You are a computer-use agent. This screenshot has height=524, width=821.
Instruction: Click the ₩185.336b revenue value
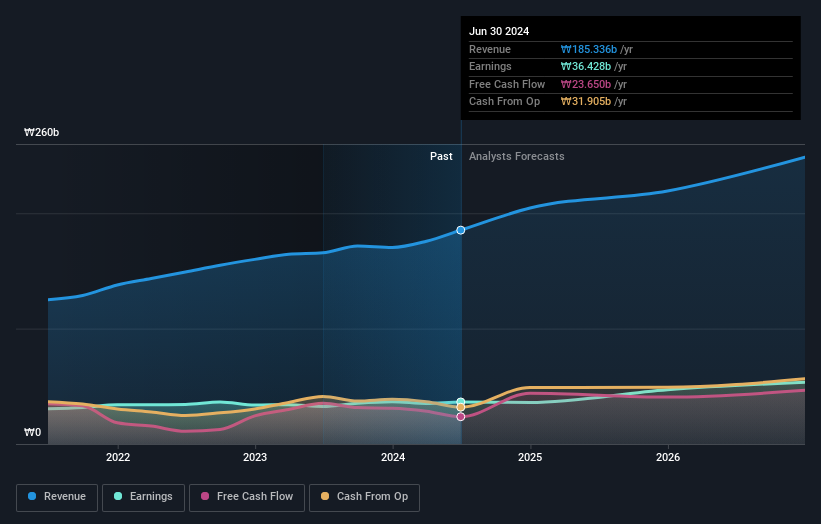589,49
